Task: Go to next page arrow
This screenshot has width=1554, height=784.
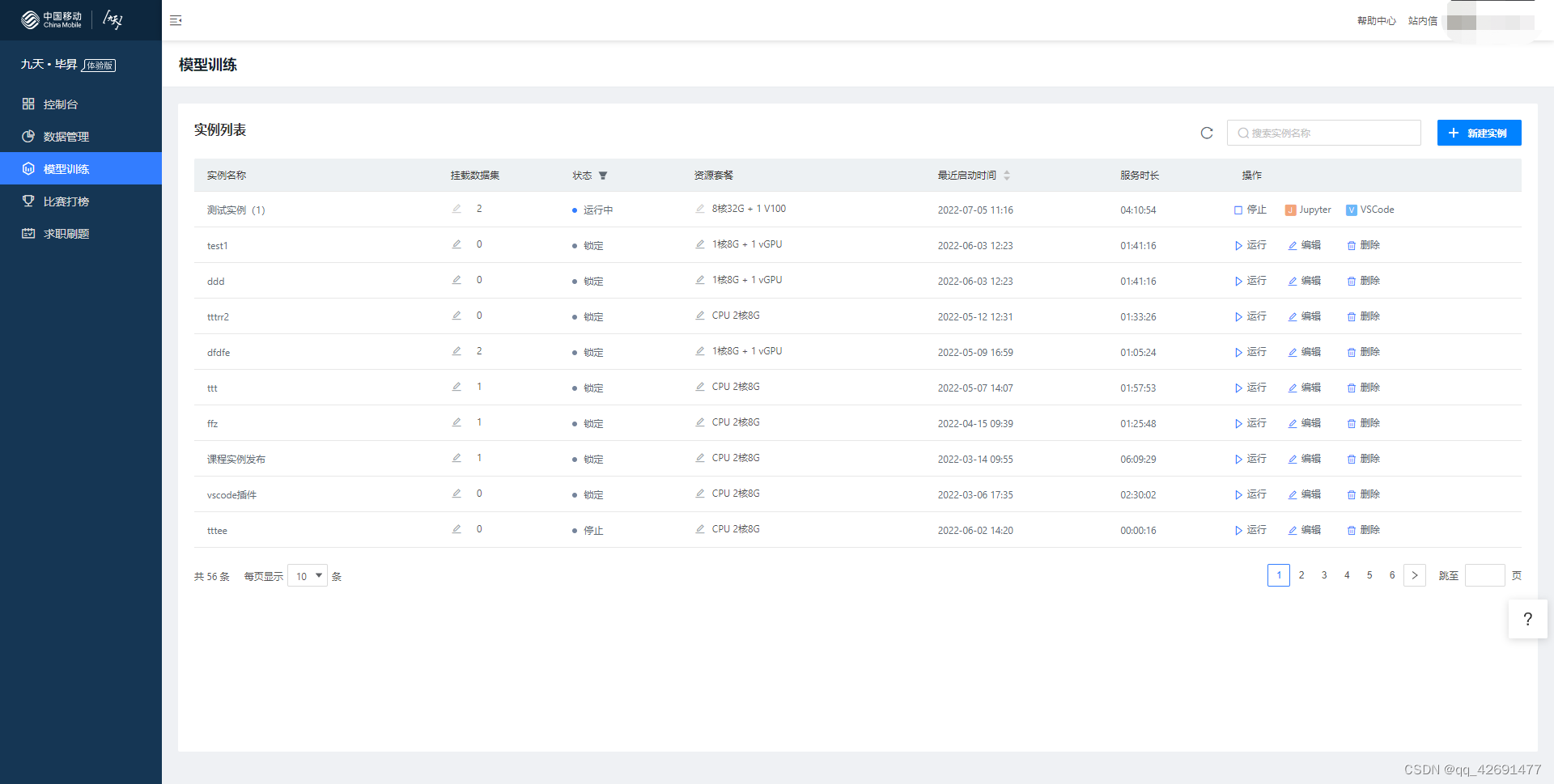Action: pyautogui.click(x=1414, y=575)
